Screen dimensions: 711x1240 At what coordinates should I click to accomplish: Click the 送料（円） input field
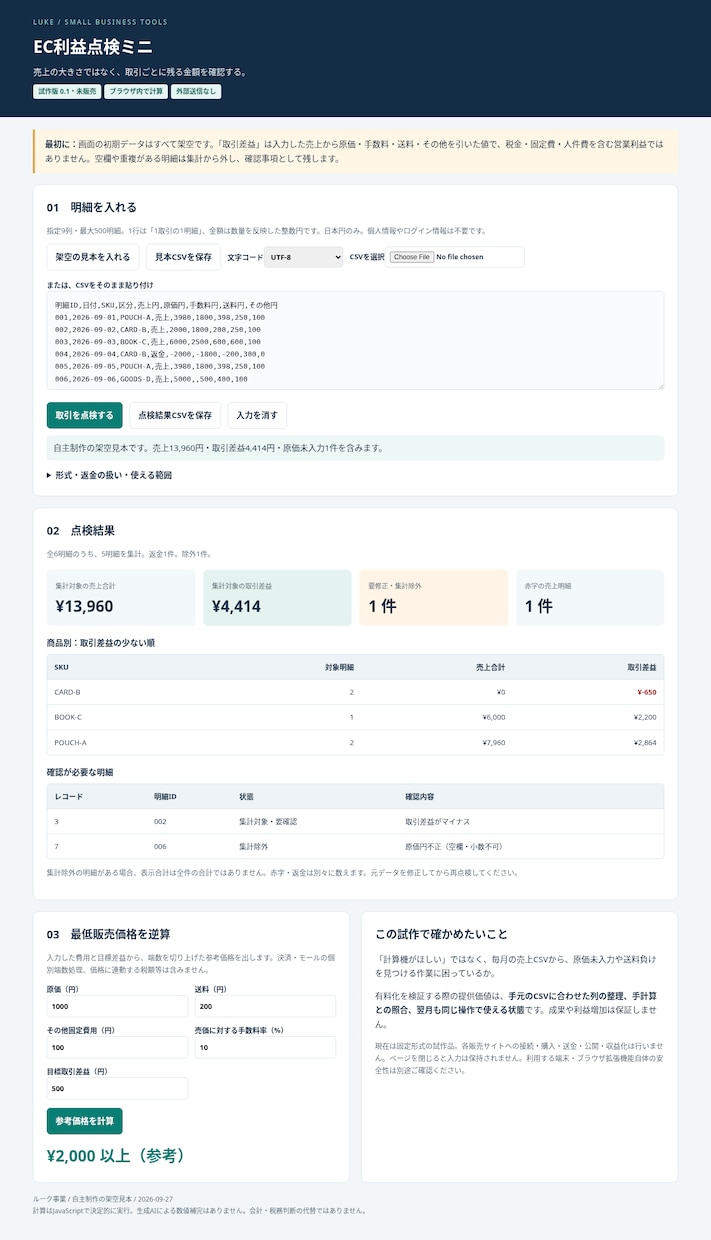pyautogui.click(x=265, y=1006)
